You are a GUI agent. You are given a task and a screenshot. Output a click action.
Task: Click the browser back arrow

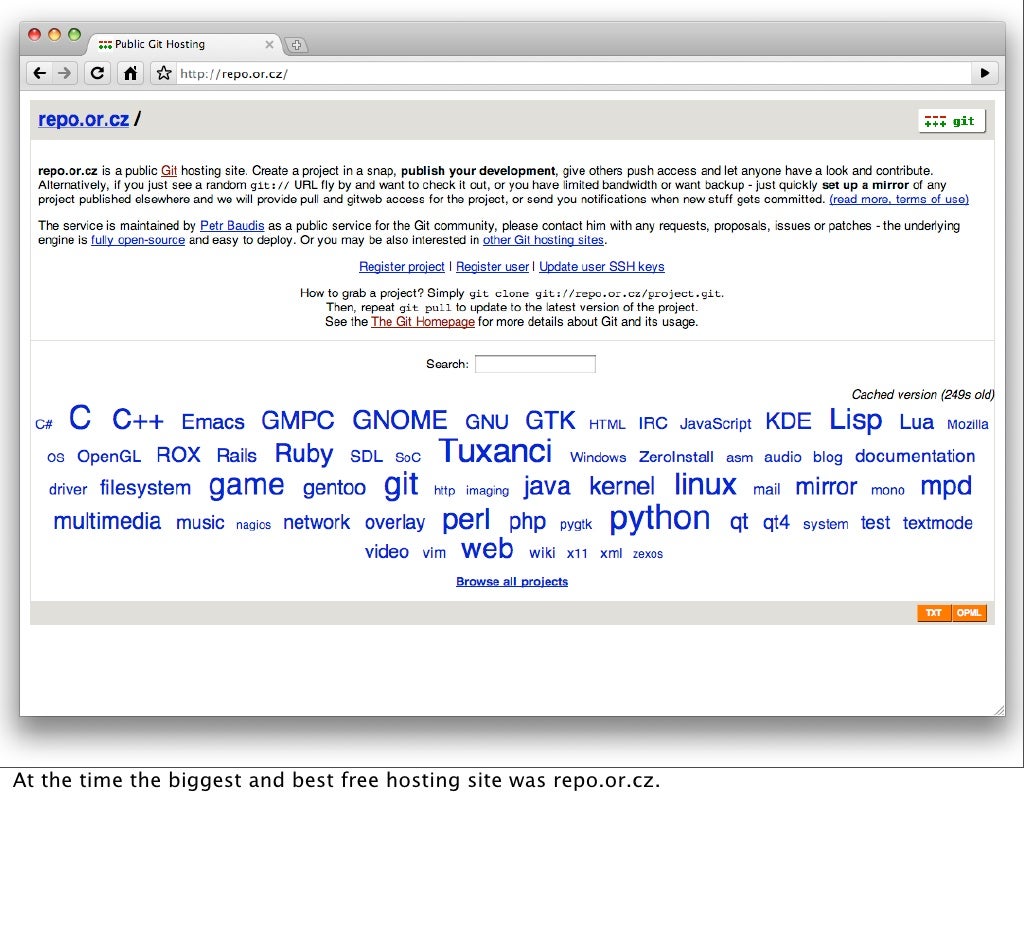tap(40, 73)
